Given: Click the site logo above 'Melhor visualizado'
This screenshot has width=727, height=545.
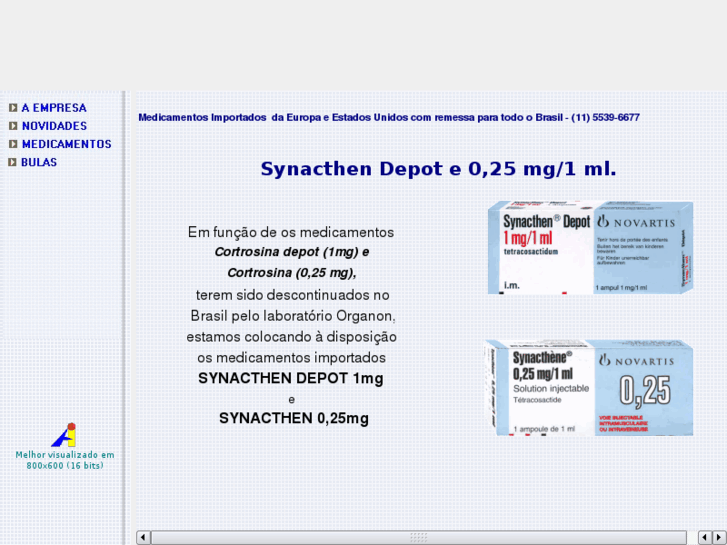Looking at the screenshot, I should tap(64, 435).
